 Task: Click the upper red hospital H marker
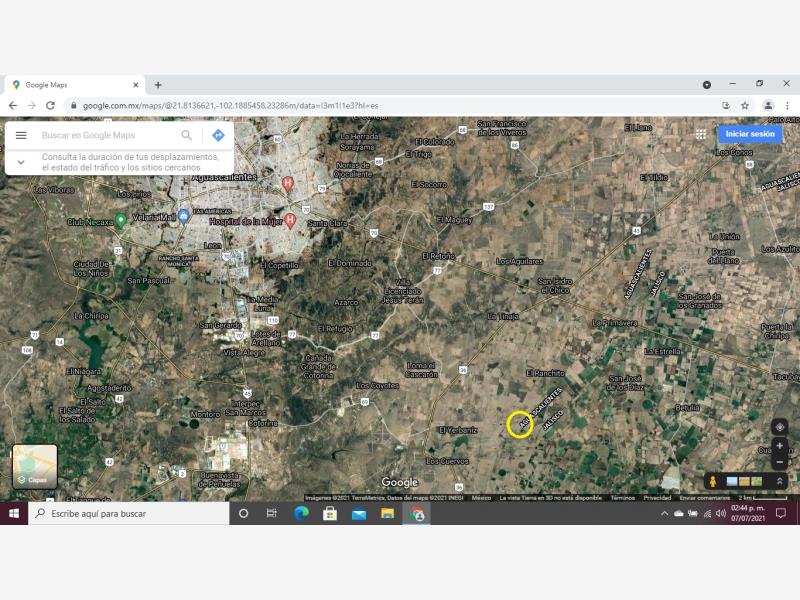point(288,184)
